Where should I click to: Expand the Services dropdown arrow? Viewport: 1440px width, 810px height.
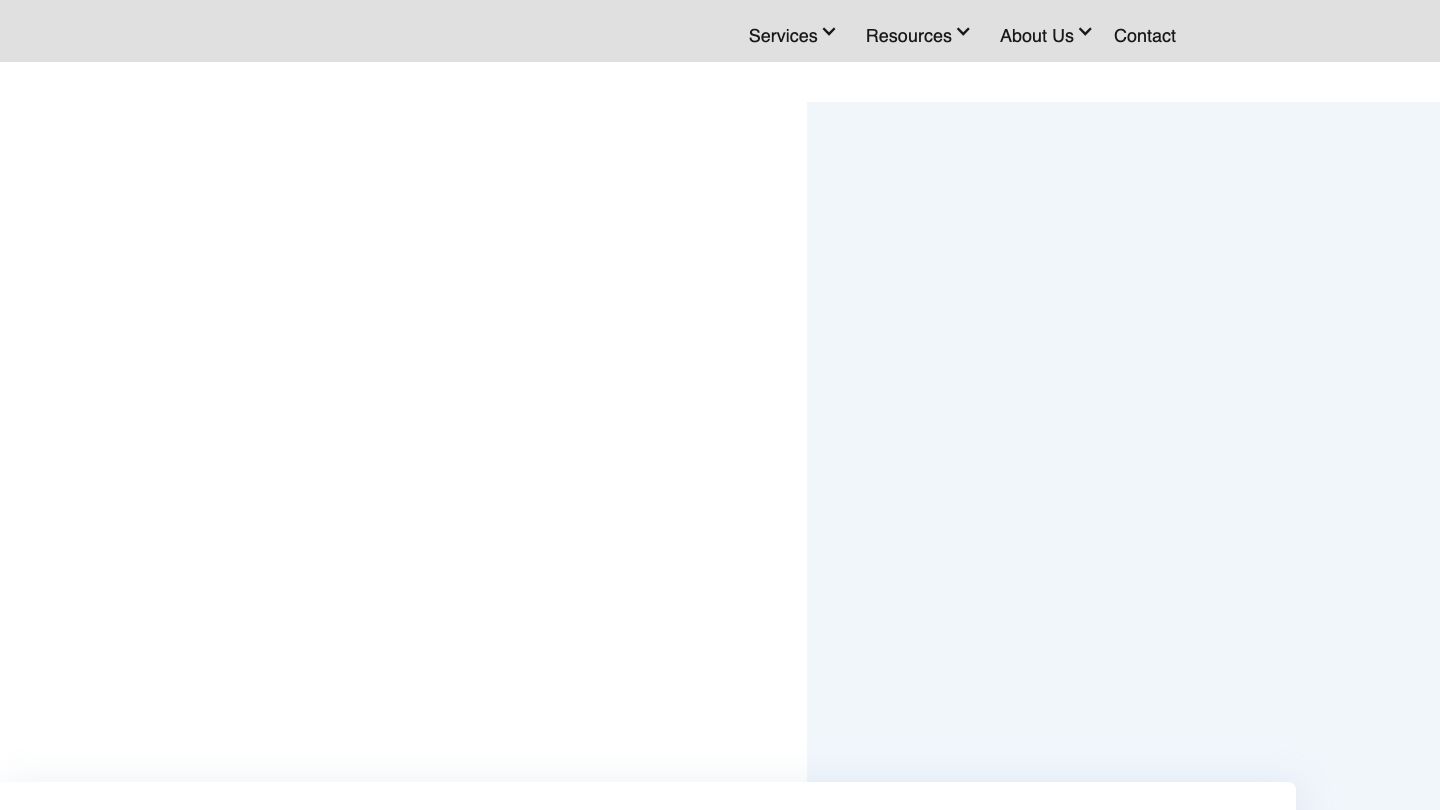click(x=829, y=32)
